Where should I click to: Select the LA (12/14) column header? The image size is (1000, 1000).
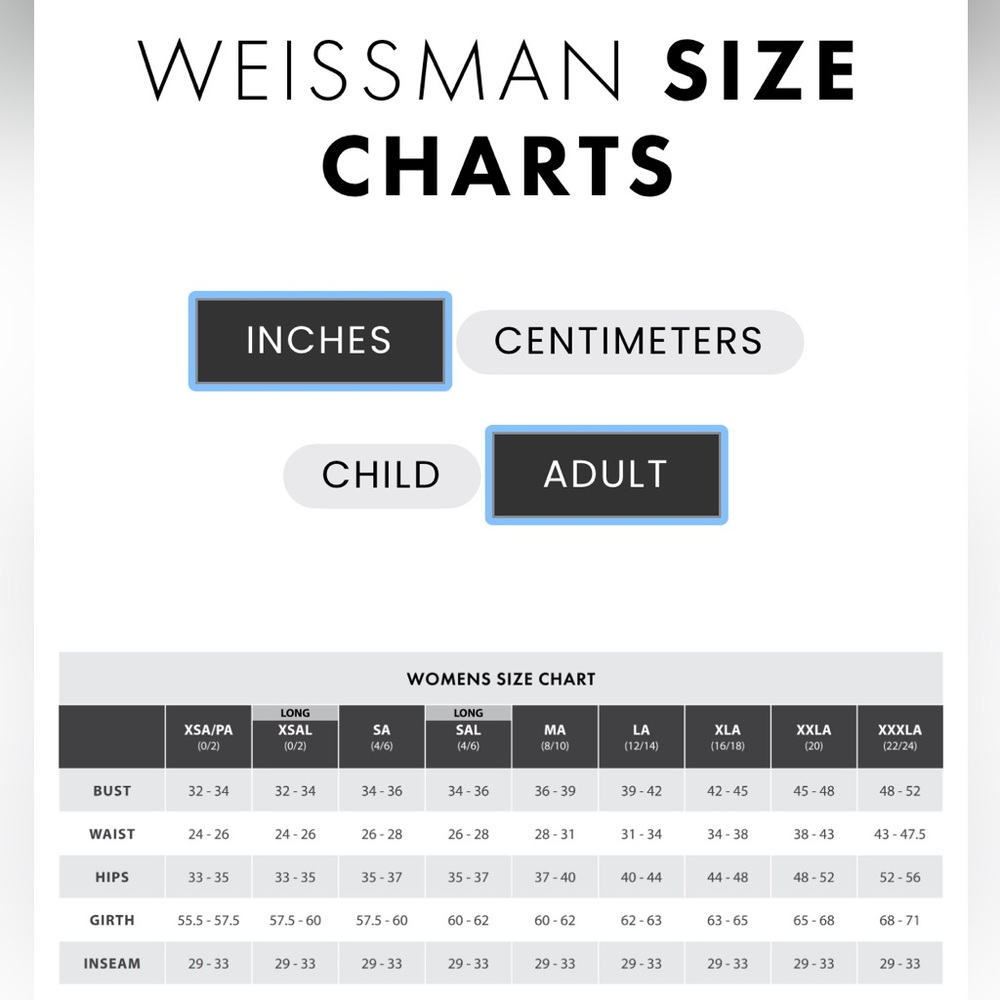(641, 737)
